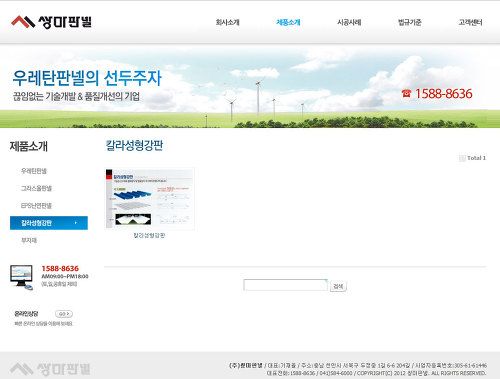Click the gray footer 쌍마판넬 logo
500x379 pixels.
pos(50,369)
